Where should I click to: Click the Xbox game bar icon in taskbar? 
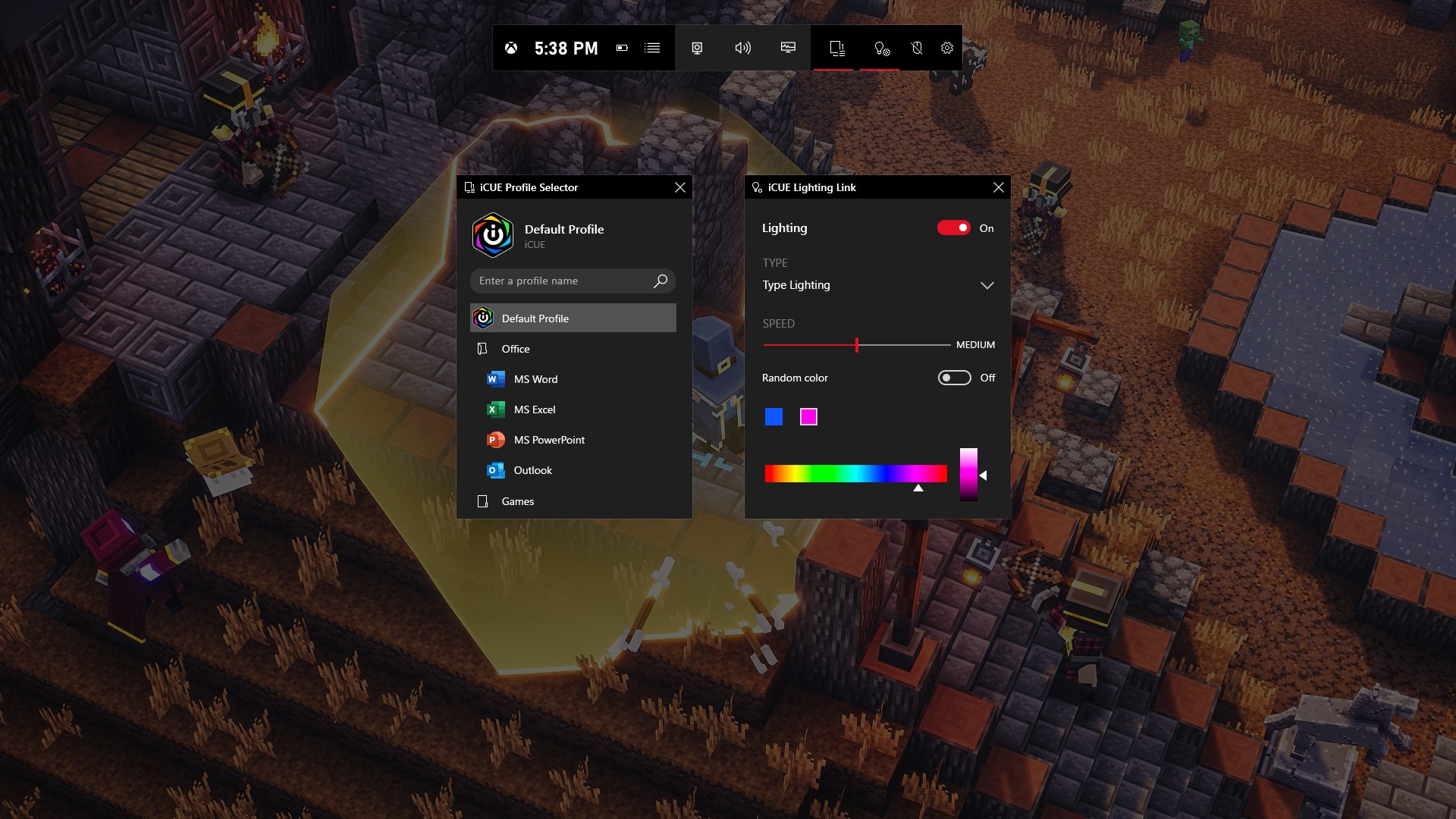click(510, 47)
